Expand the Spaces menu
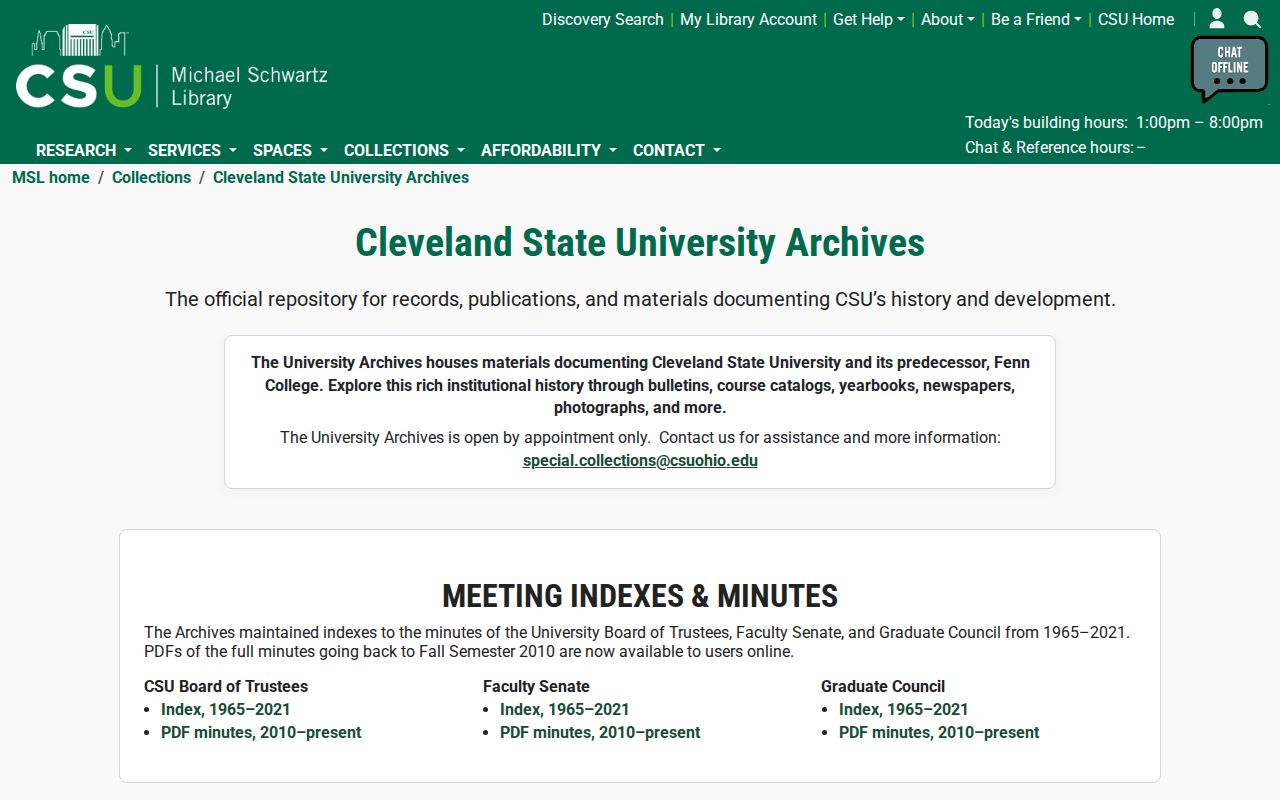 290,150
